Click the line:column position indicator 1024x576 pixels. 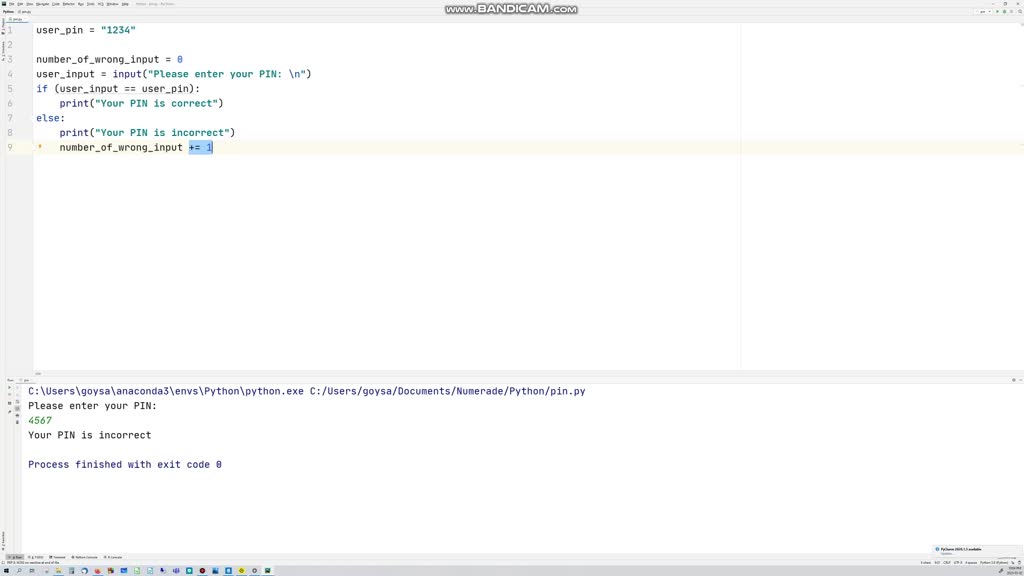(937, 562)
